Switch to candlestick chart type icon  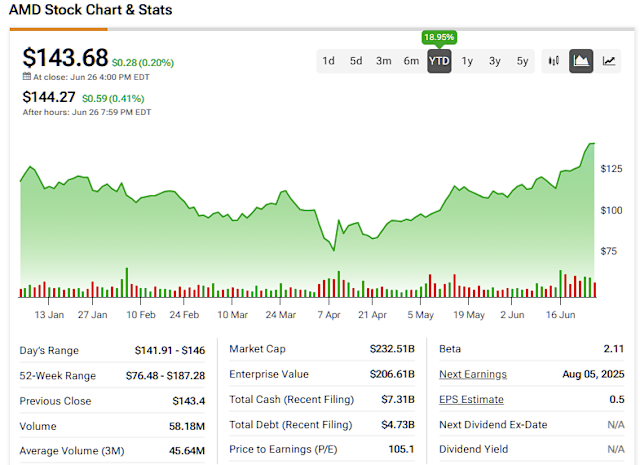click(553, 61)
